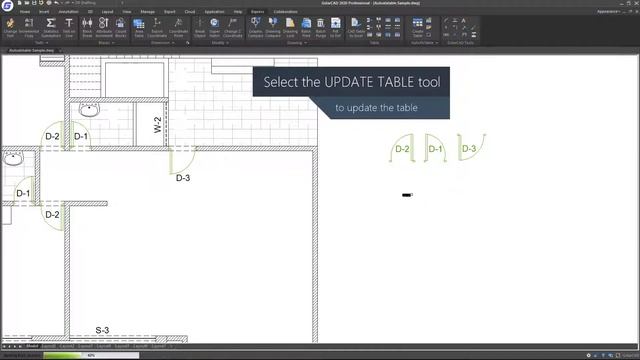Open the Collaboration ribbon tab
640x360 pixels.
coord(285,11)
